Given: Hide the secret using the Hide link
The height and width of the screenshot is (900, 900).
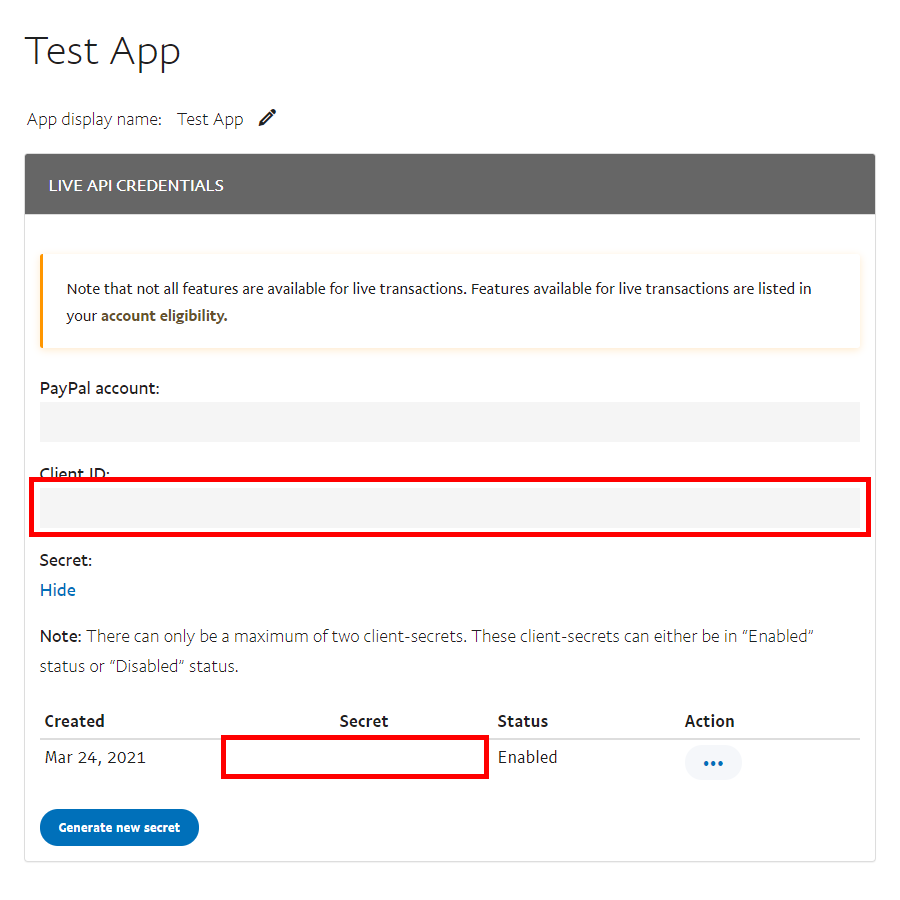Looking at the screenshot, I should pyautogui.click(x=58, y=590).
